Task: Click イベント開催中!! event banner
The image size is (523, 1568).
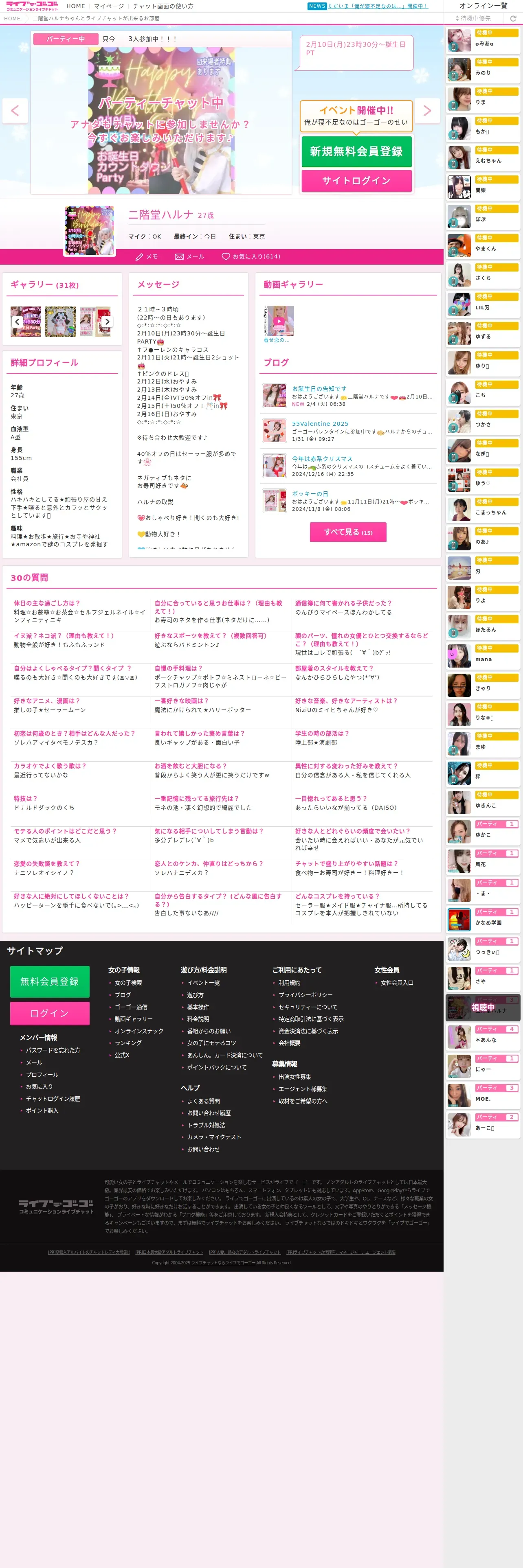Action: point(356,116)
